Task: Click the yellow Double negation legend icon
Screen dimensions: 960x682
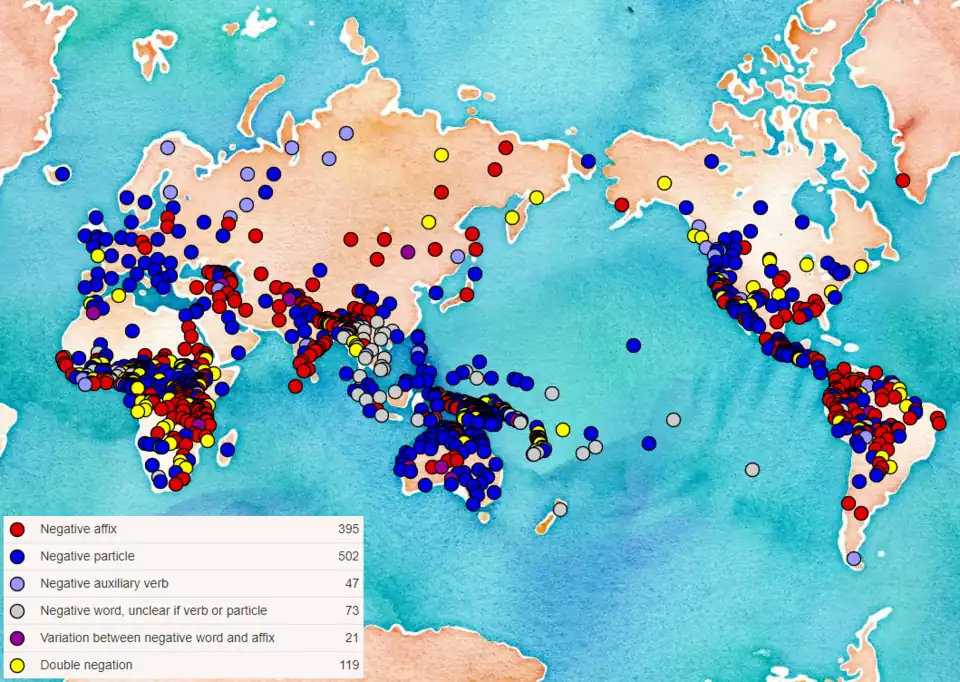Action: pyautogui.click(x=17, y=665)
